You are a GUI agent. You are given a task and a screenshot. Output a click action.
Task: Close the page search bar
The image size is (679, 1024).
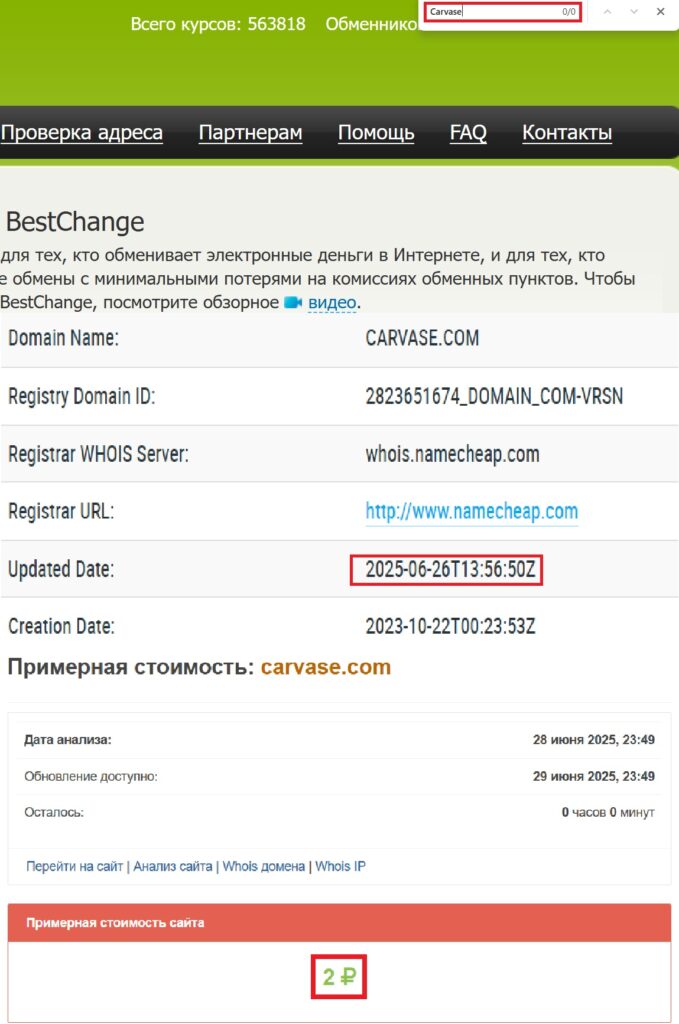point(660,12)
